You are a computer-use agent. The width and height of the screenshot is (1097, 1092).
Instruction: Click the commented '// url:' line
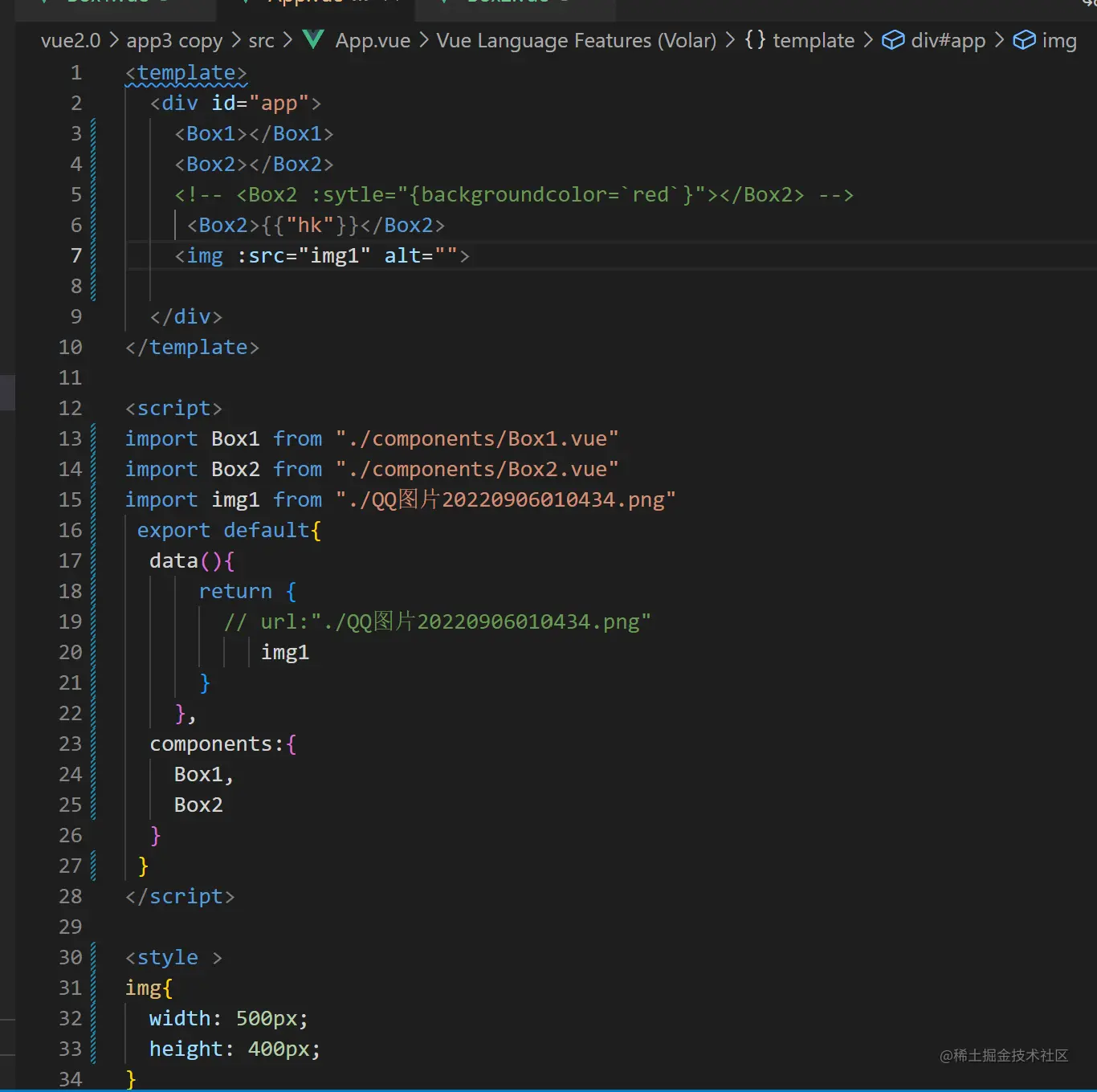pos(438,622)
